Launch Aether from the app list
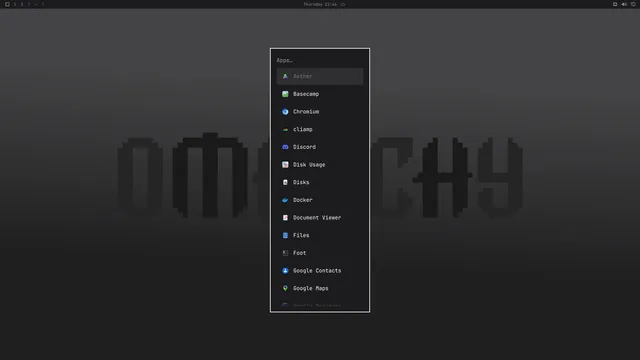This screenshot has width=640, height=360. coord(320,76)
